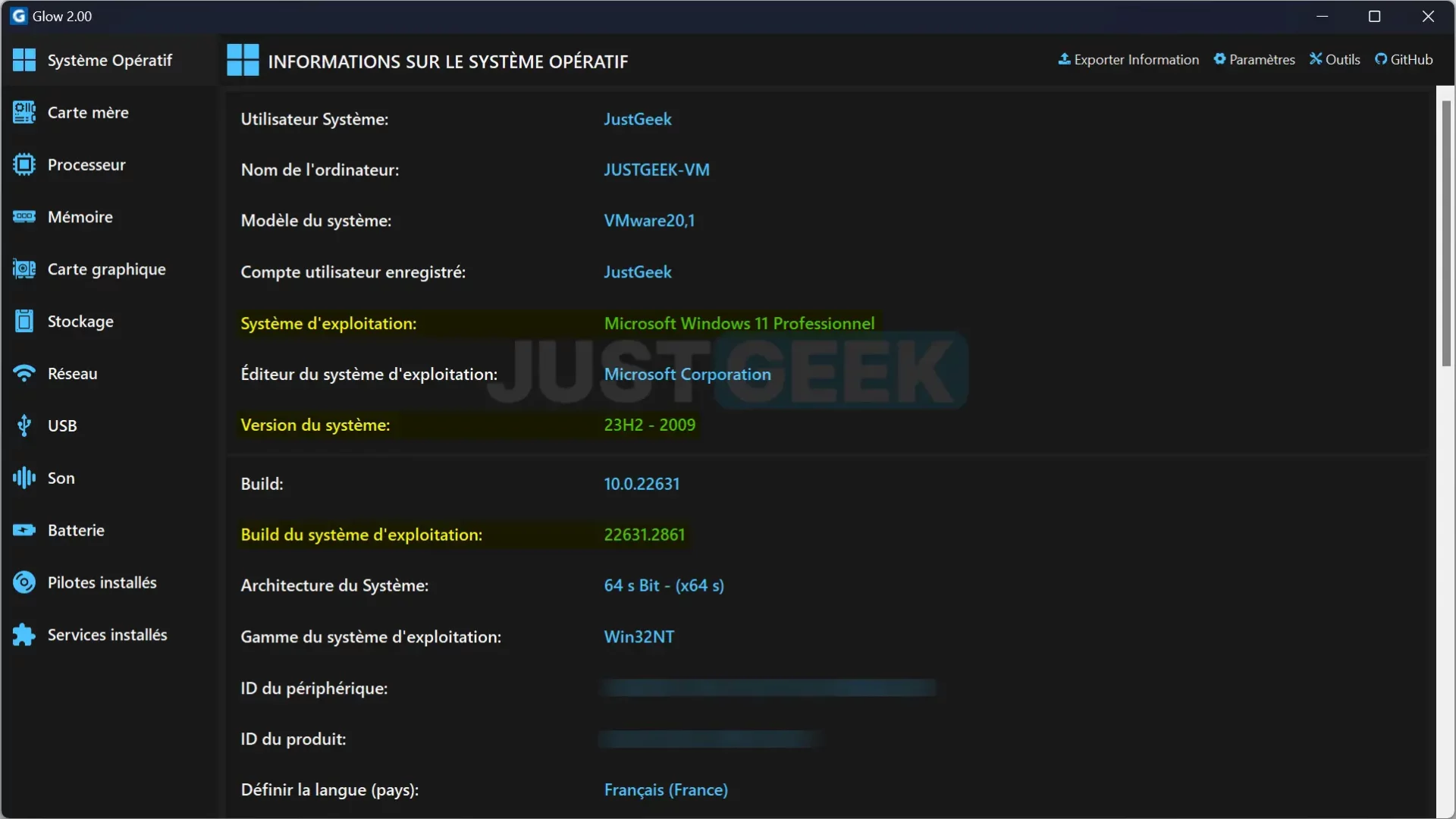Image resolution: width=1456 pixels, height=819 pixels.
Task: Click the 10.0.22631 build value
Action: (642, 484)
